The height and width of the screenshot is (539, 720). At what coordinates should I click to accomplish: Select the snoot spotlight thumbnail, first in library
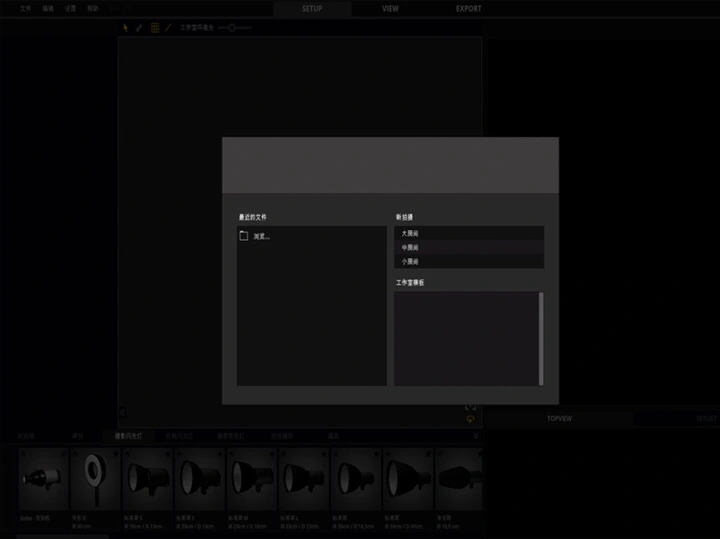point(43,479)
